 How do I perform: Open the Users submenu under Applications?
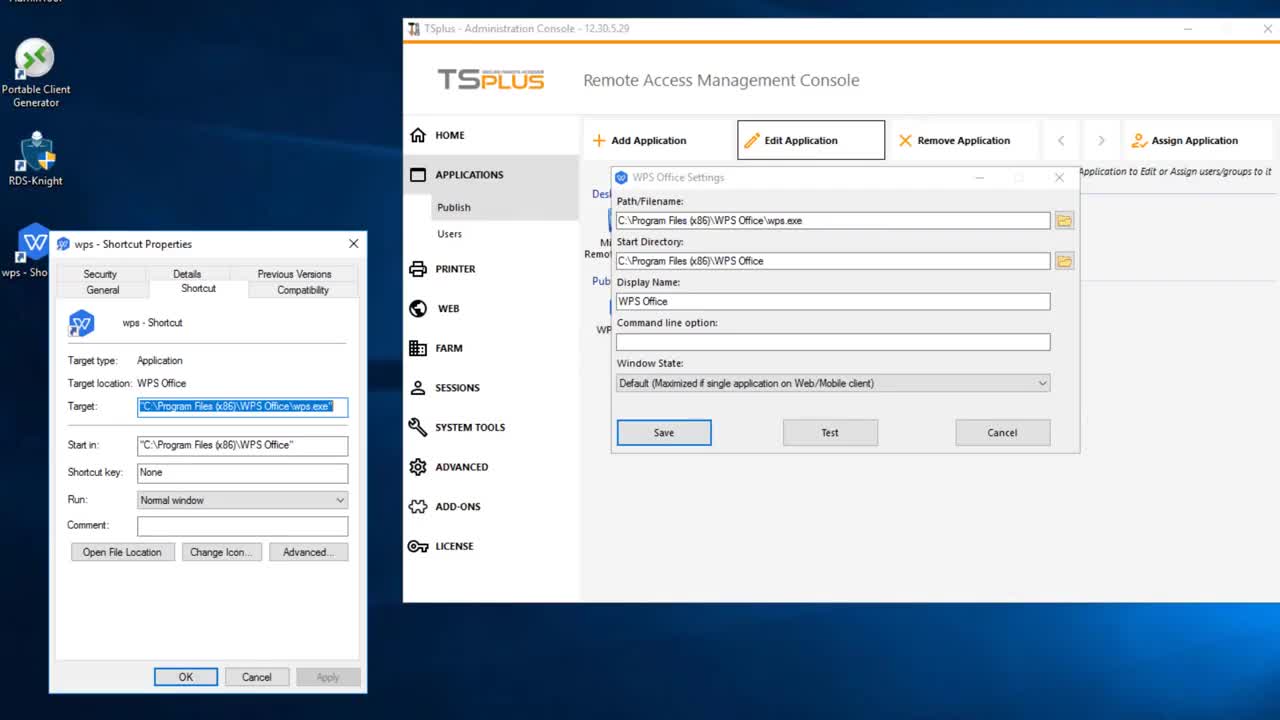pos(450,234)
